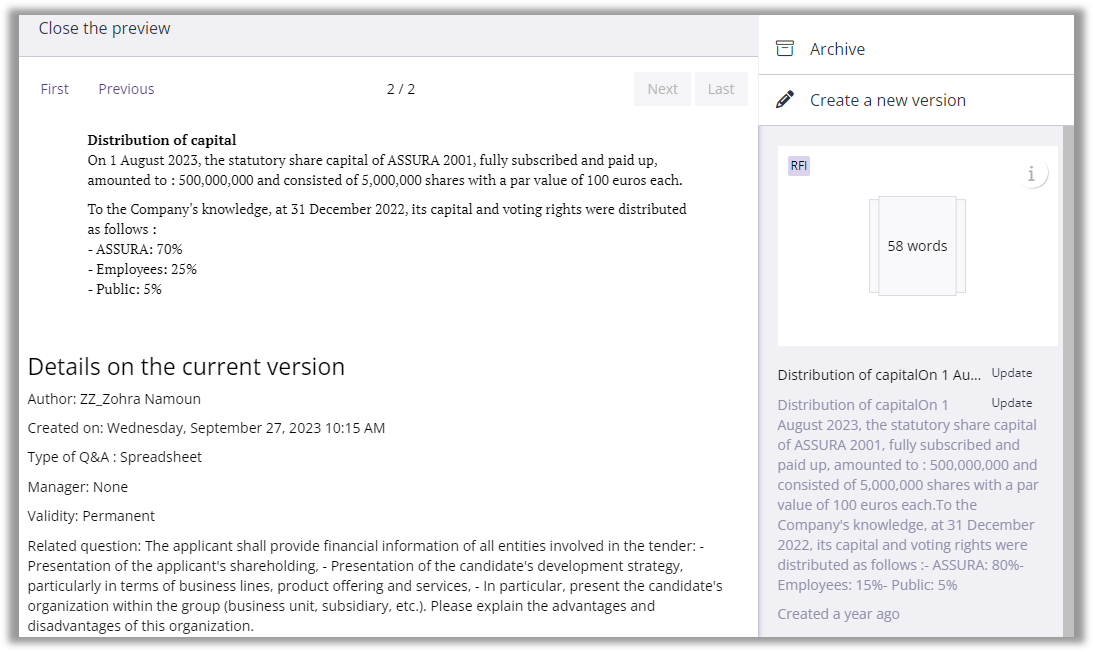Click the pencil icon for new version
This screenshot has width=1093, height=652.
(785, 100)
